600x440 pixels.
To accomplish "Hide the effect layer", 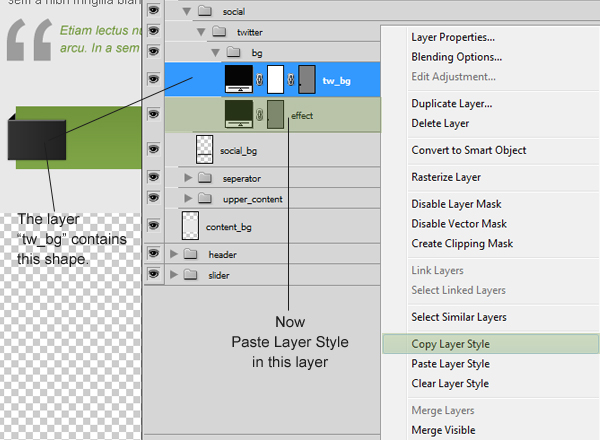I will click(153, 114).
